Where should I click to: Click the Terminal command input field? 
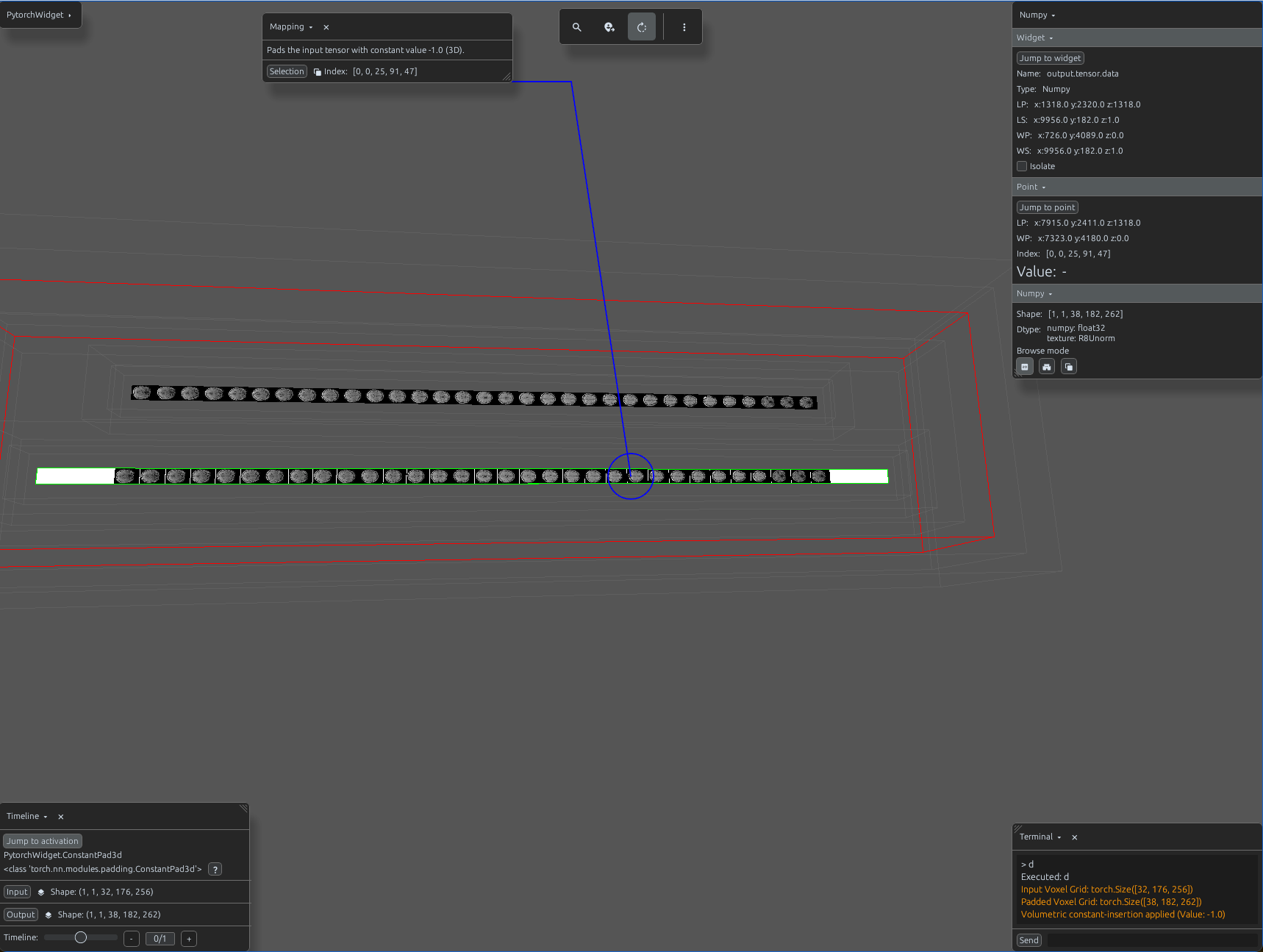click(x=1152, y=940)
